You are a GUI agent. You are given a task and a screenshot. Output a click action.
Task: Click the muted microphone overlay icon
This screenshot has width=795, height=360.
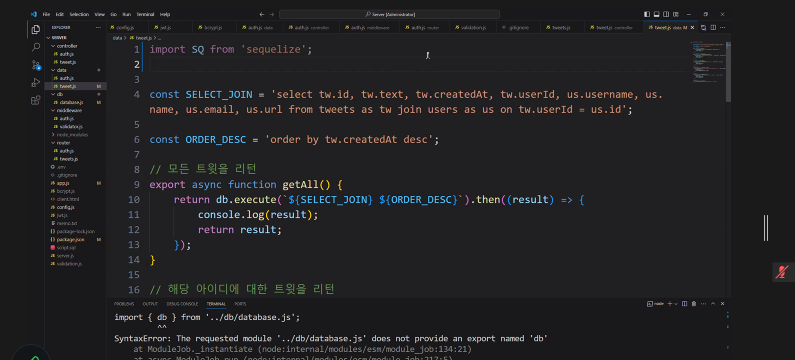click(783, 272)
